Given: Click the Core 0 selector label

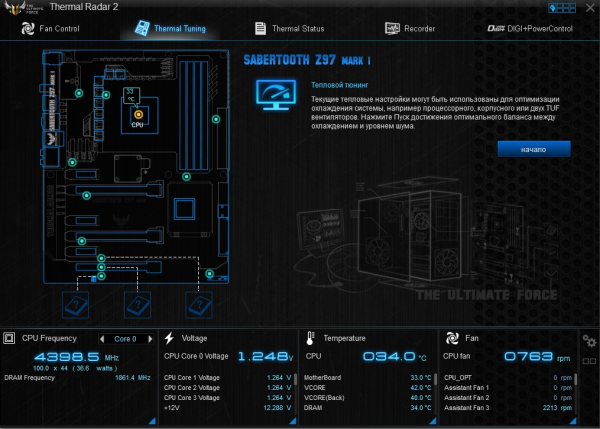Looking at the screenshot, I should tap(126, 339).
